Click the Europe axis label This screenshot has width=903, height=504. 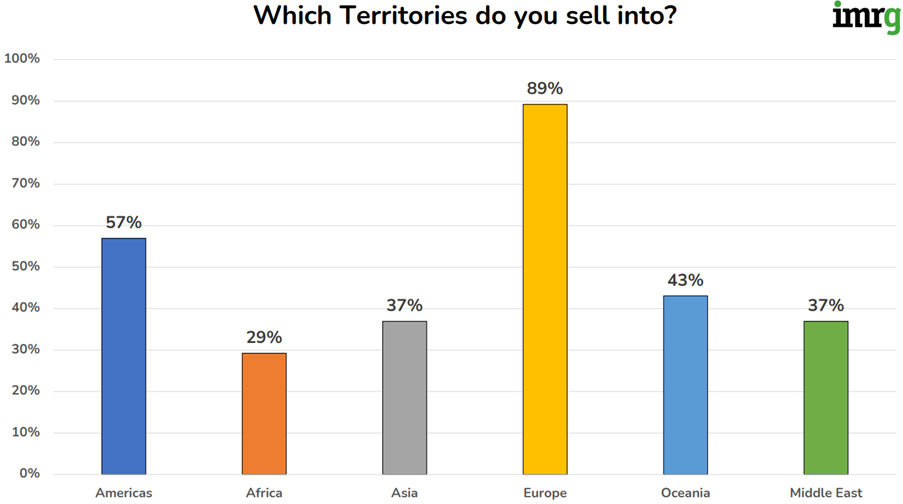(x=545, y=493)
